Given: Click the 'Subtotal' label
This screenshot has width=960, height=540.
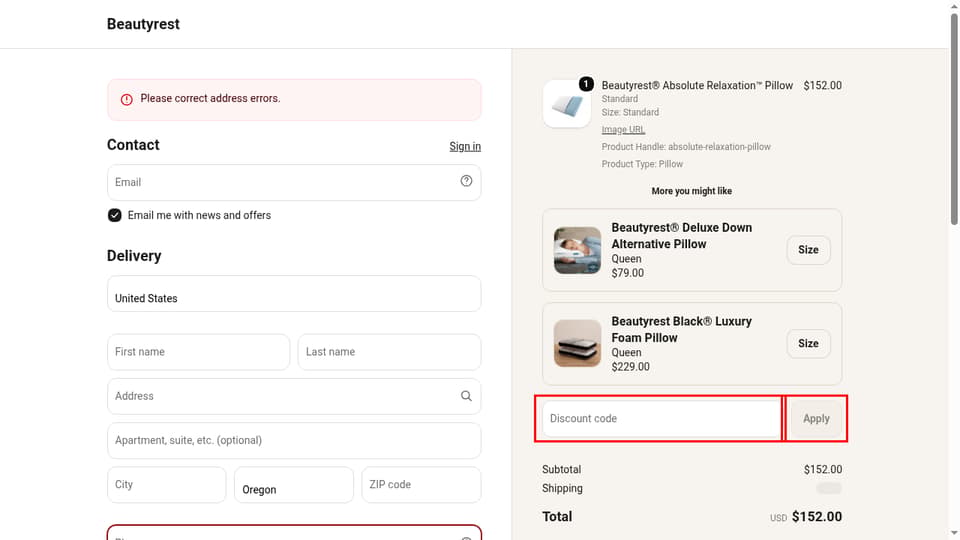Looking at the screenshot, I should [561, 470].
